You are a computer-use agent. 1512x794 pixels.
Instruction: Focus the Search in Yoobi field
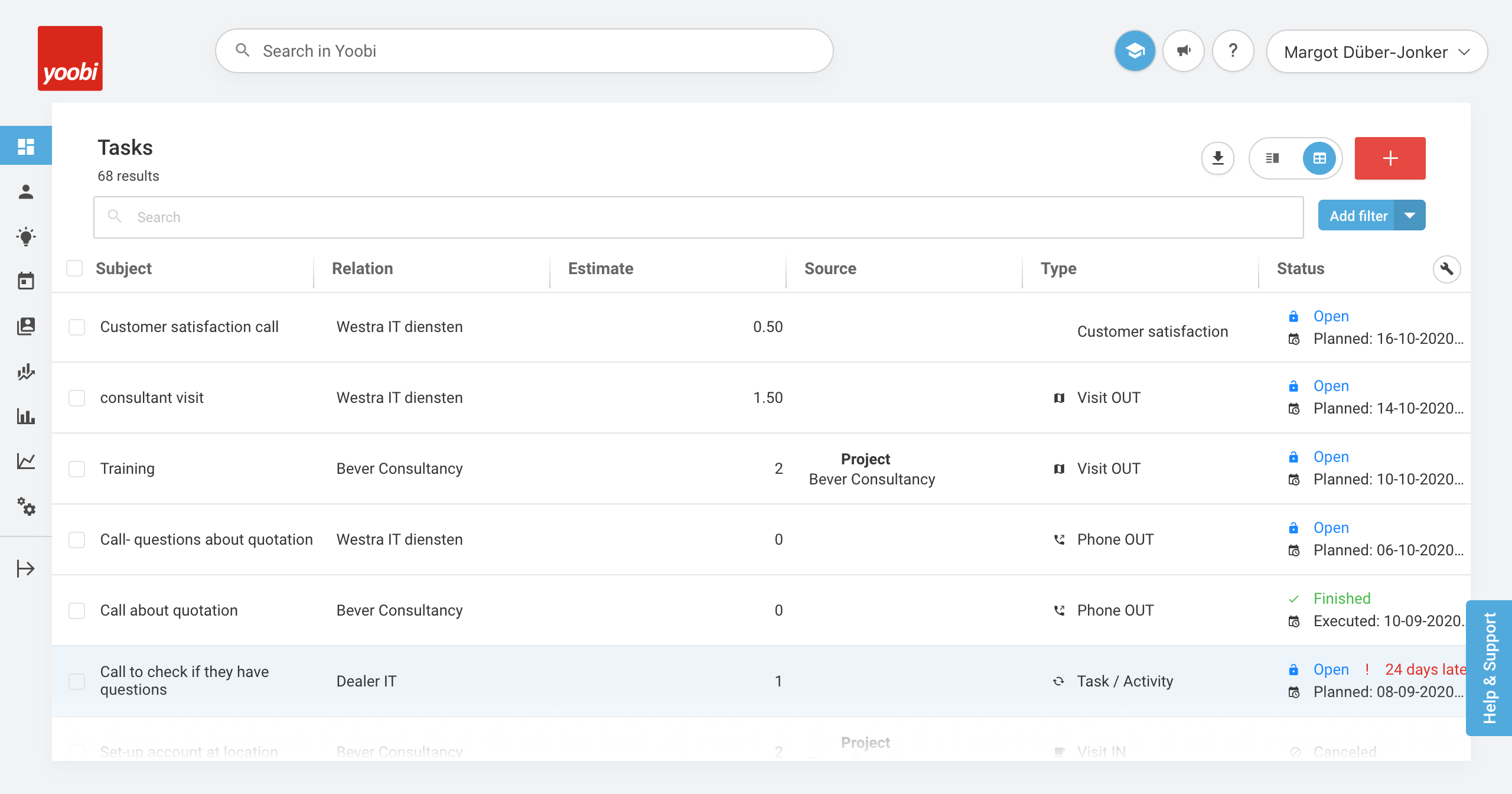(524, 51)
